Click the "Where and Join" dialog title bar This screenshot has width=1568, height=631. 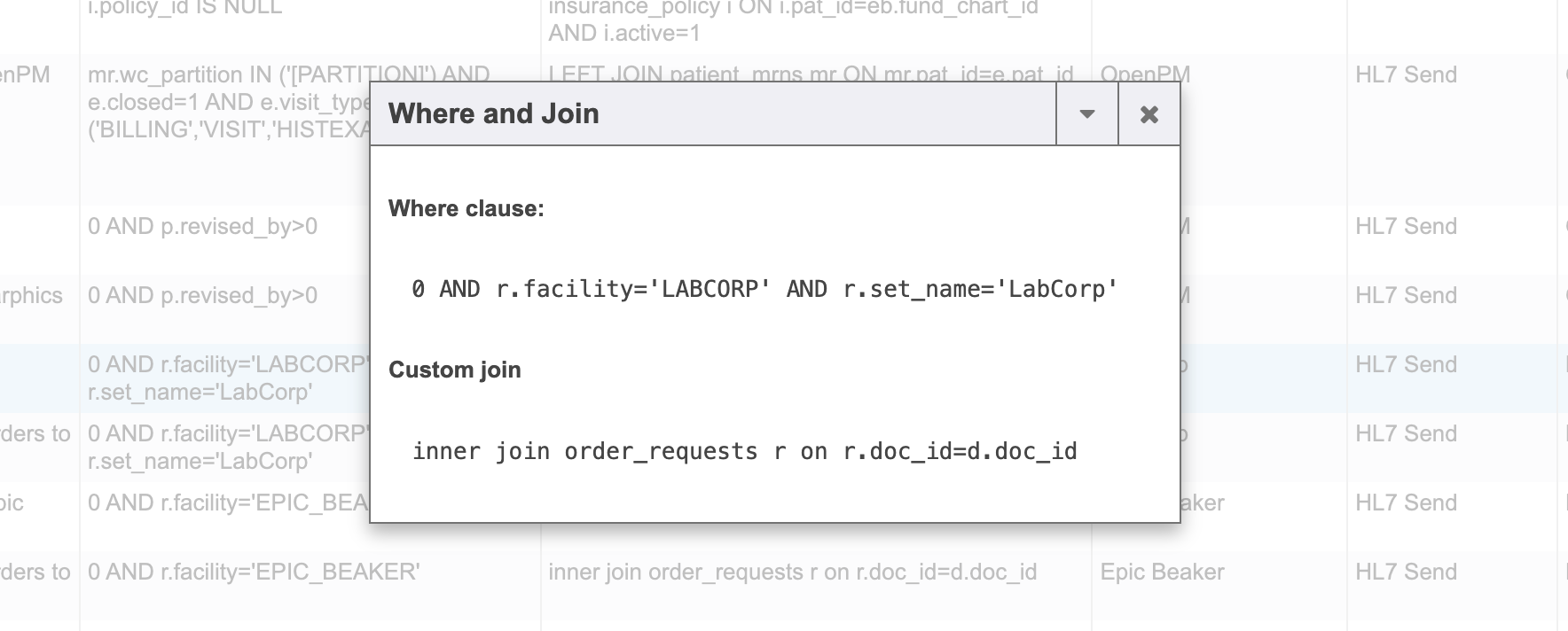point(710,114)
